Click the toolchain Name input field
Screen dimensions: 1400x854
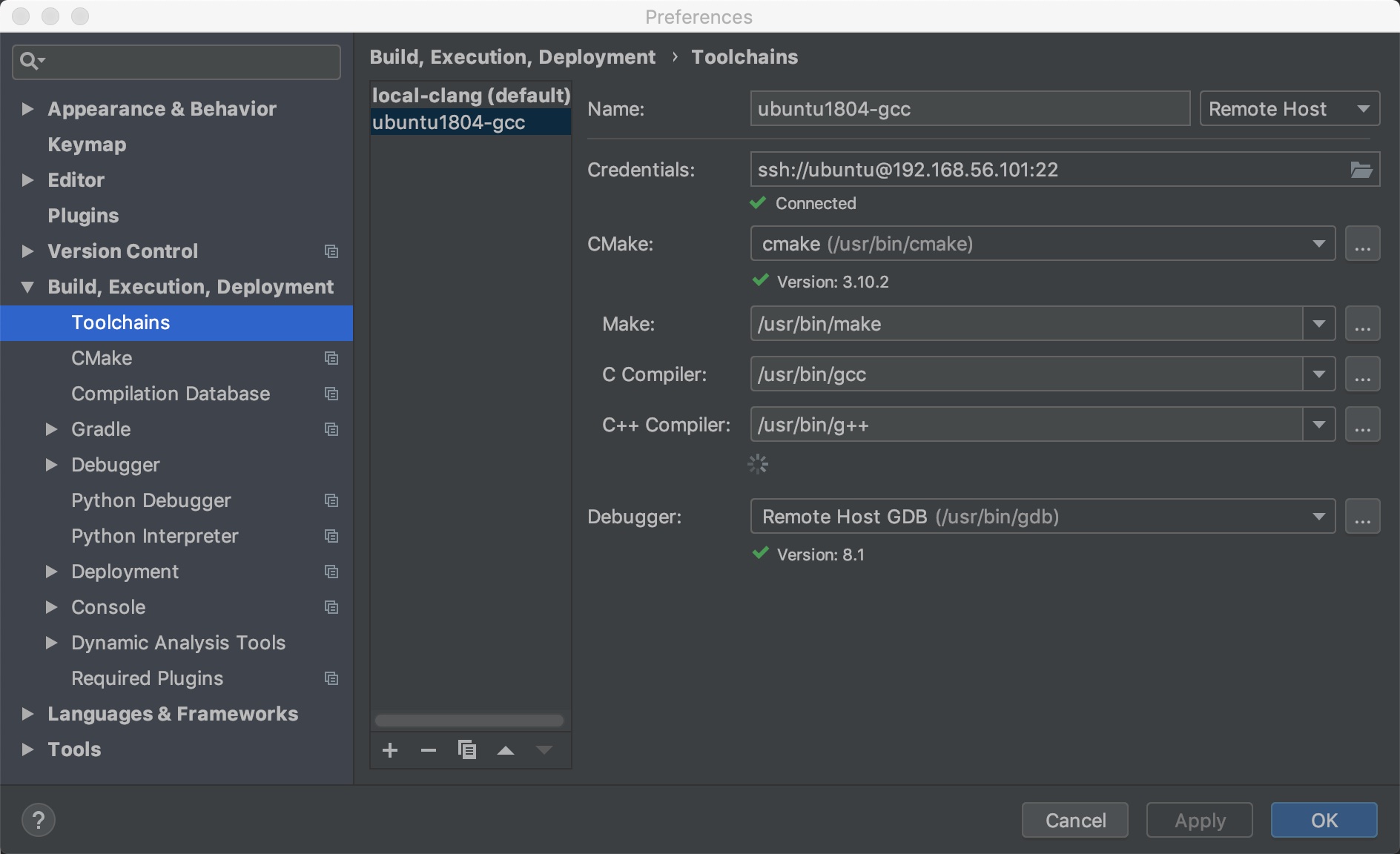(969, 109)
